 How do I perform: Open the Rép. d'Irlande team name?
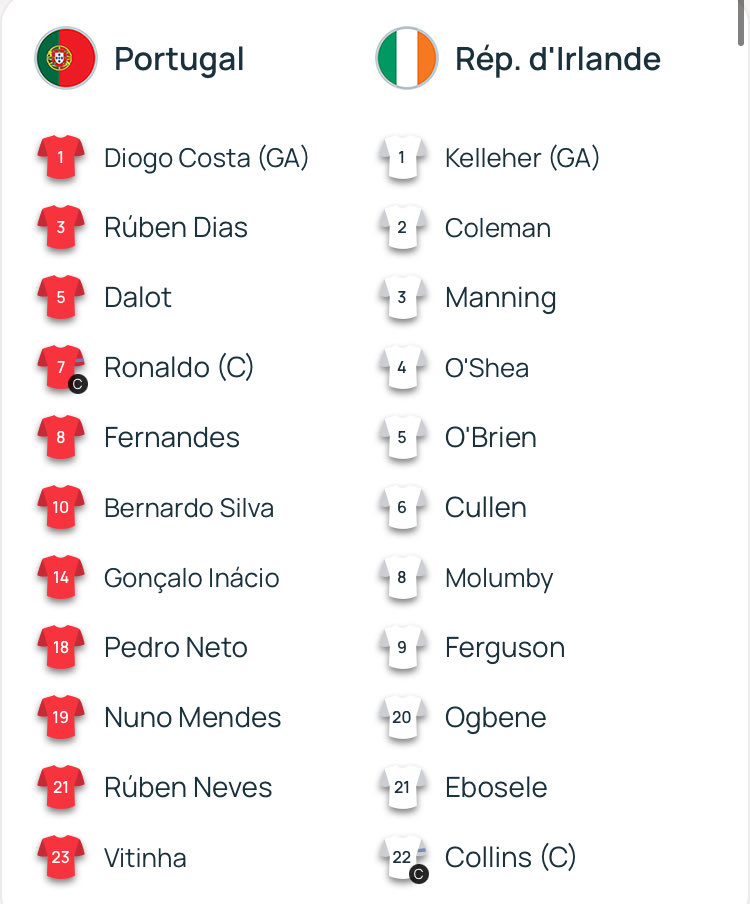(557, 59)
